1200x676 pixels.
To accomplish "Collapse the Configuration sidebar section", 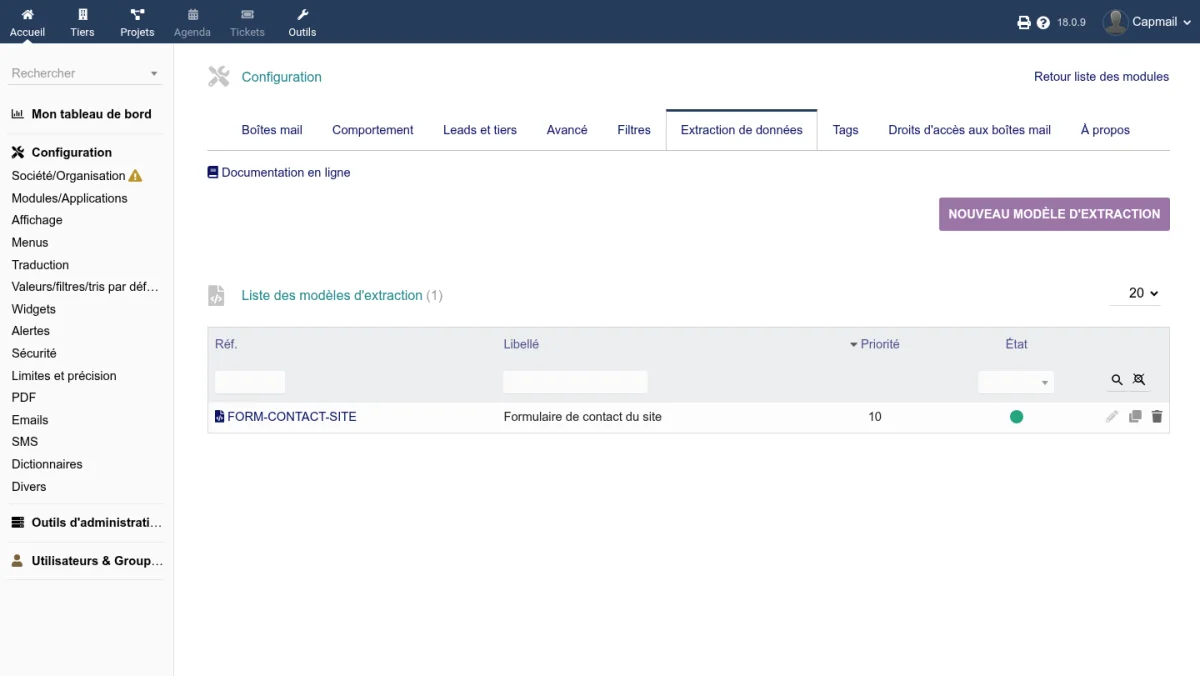I will point(61,153).
